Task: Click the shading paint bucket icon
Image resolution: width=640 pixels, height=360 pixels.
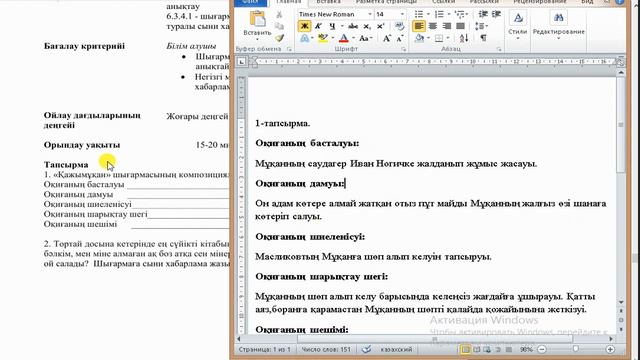Action: (419, 38)
